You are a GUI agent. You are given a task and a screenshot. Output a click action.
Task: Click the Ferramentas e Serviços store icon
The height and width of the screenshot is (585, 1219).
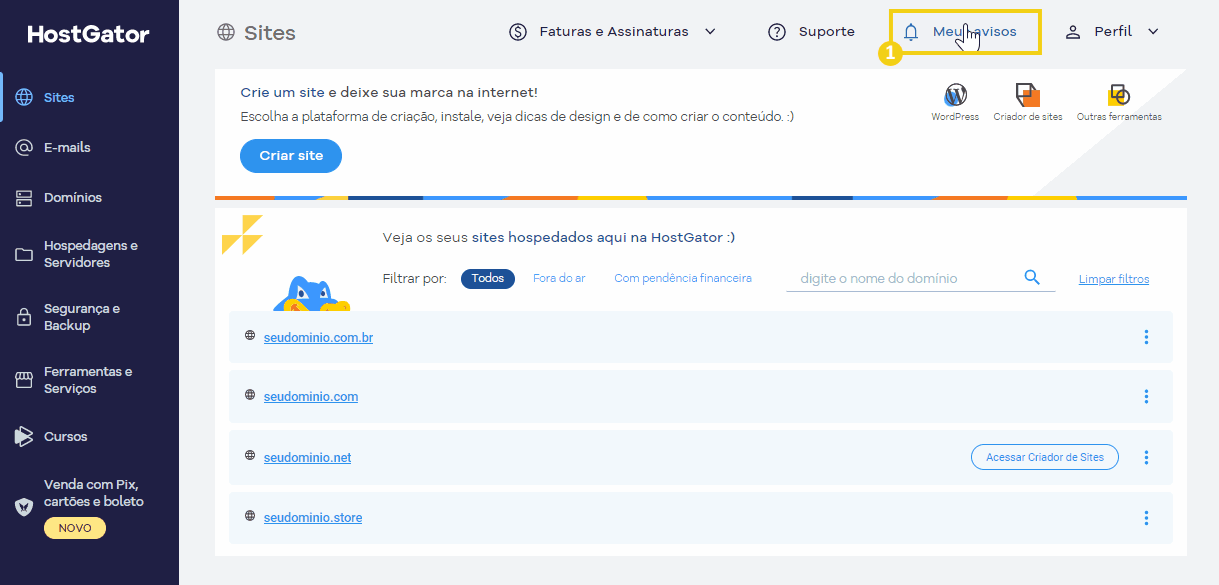(x=24, y=380)
